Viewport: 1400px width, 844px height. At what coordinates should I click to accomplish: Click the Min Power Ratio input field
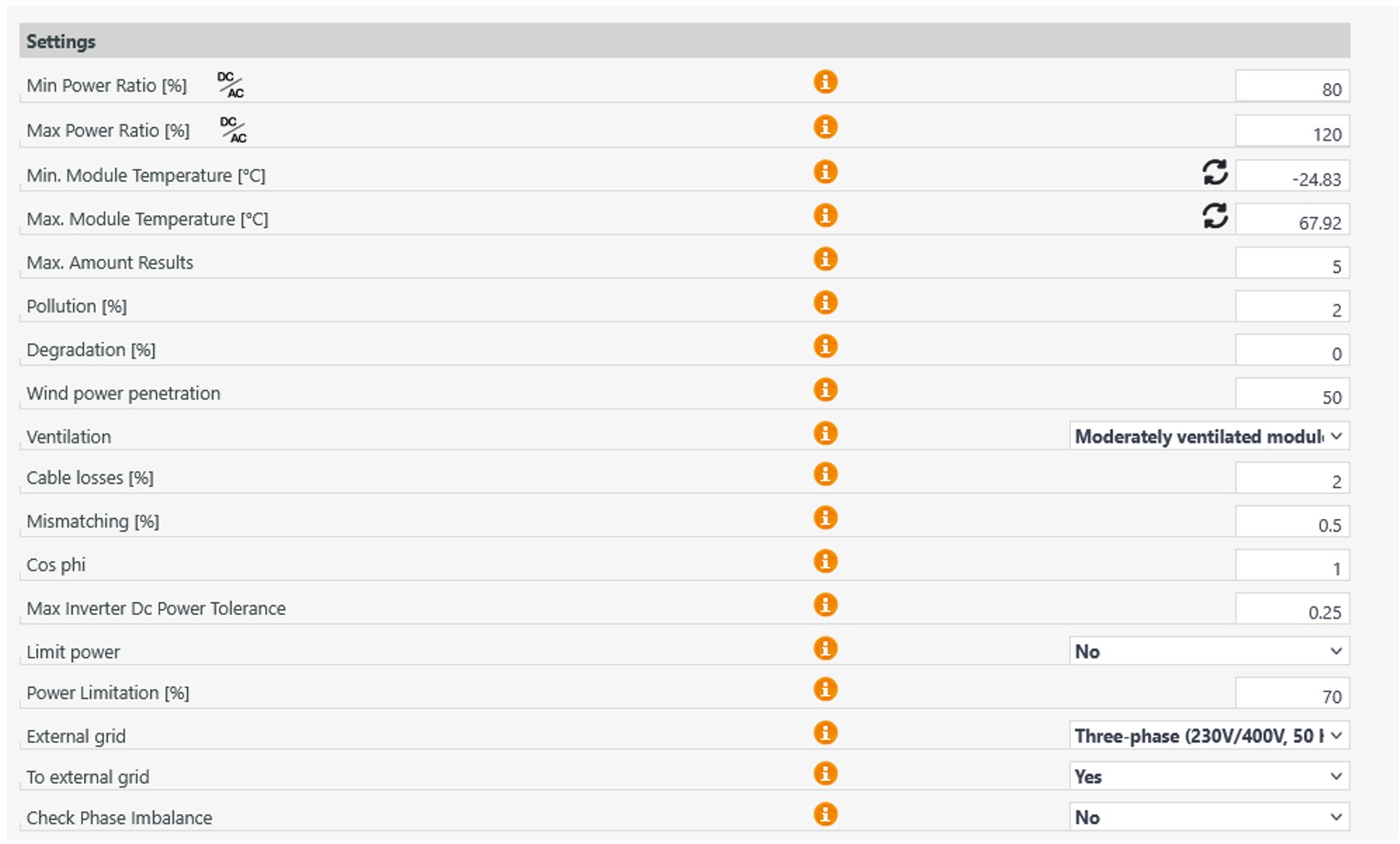click(x=1291, y=88)
